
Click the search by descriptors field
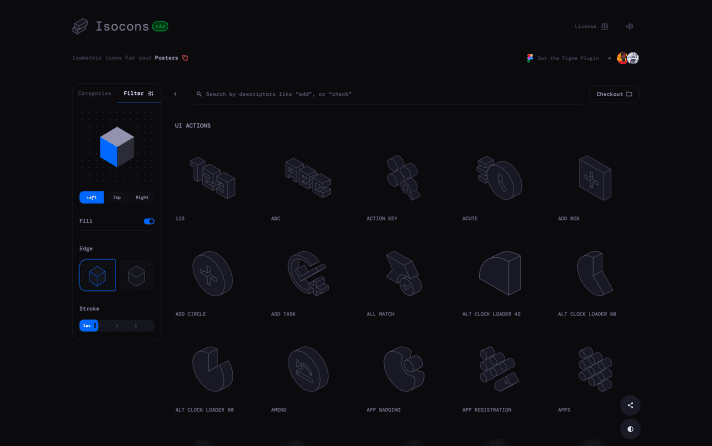[x=387, y=94]
